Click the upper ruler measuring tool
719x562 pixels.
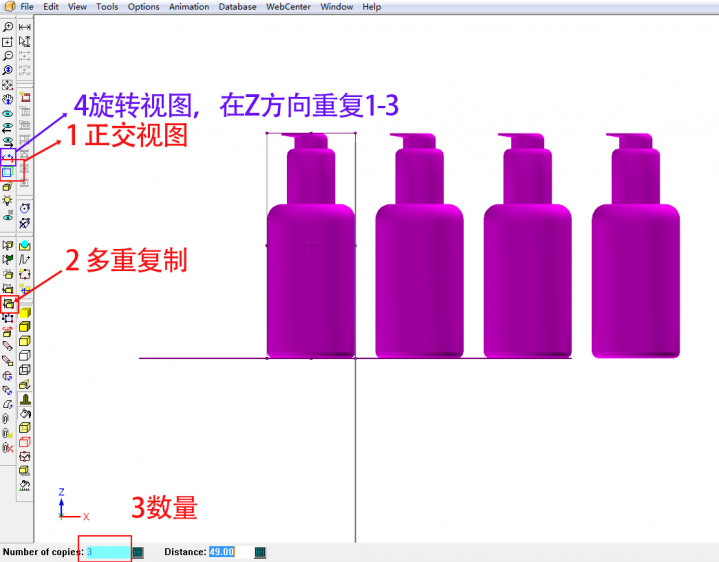tap(8, 347)
